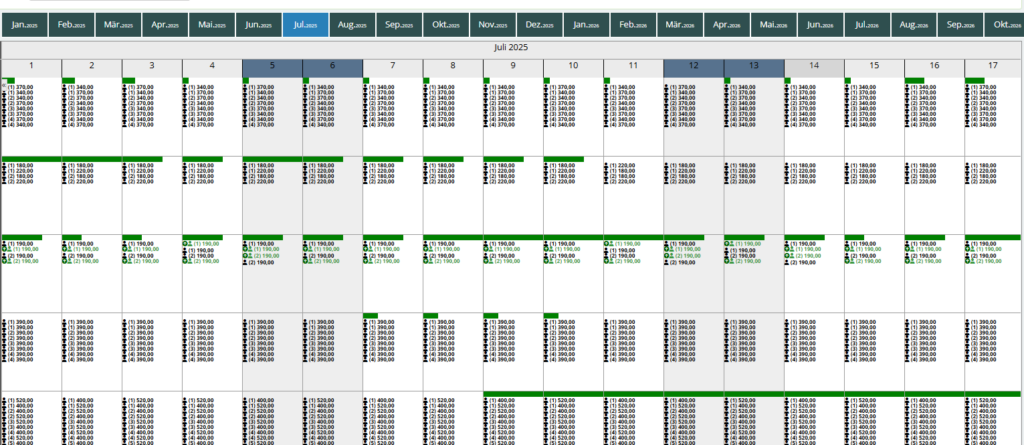
Task: Select the Nov. 2025 tab
Action: 493,25
